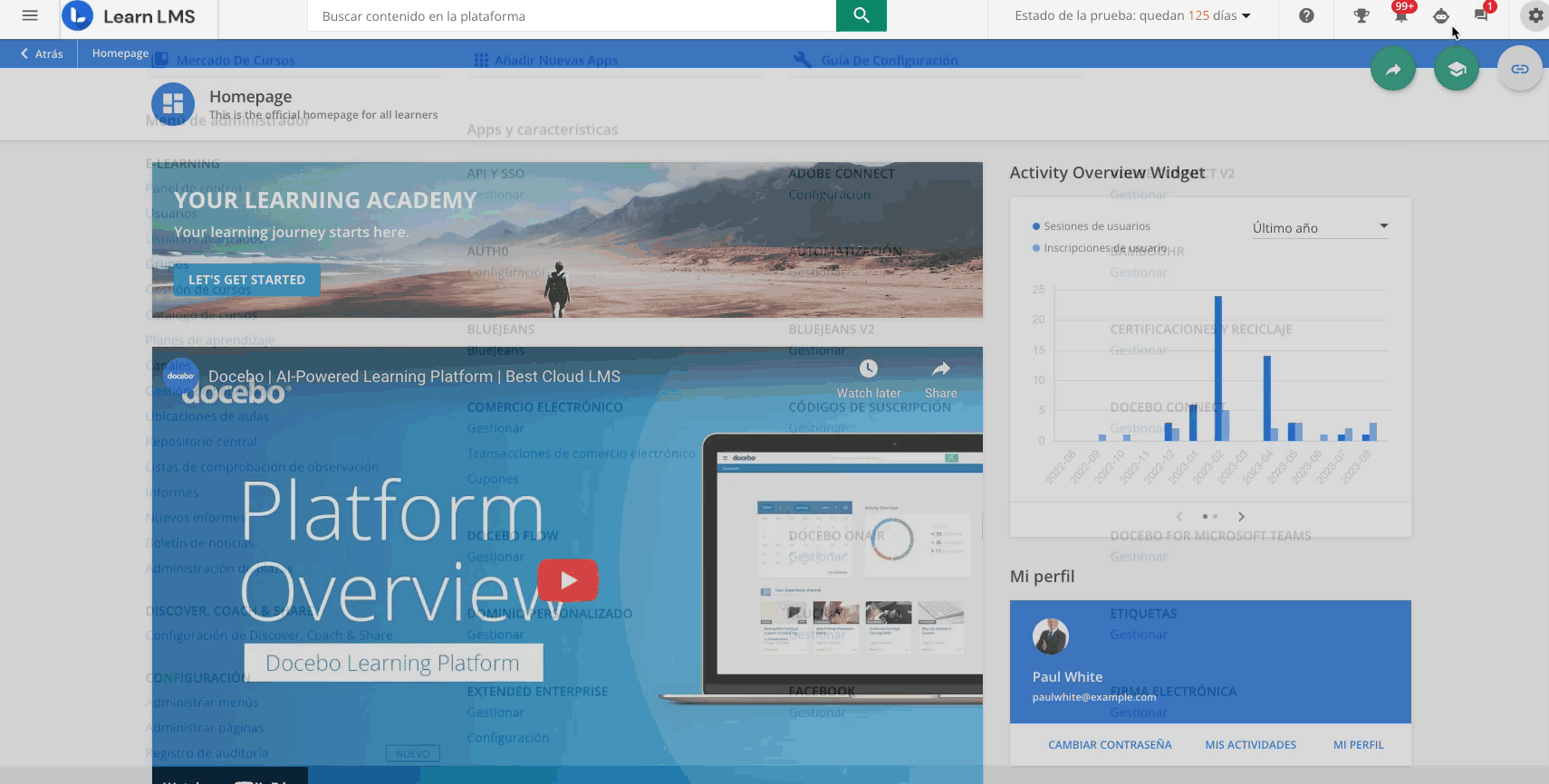The width and height of the screenshot is (1549, 784).
Task: Select the first chart pagination dot
Action: (1205, 516)
